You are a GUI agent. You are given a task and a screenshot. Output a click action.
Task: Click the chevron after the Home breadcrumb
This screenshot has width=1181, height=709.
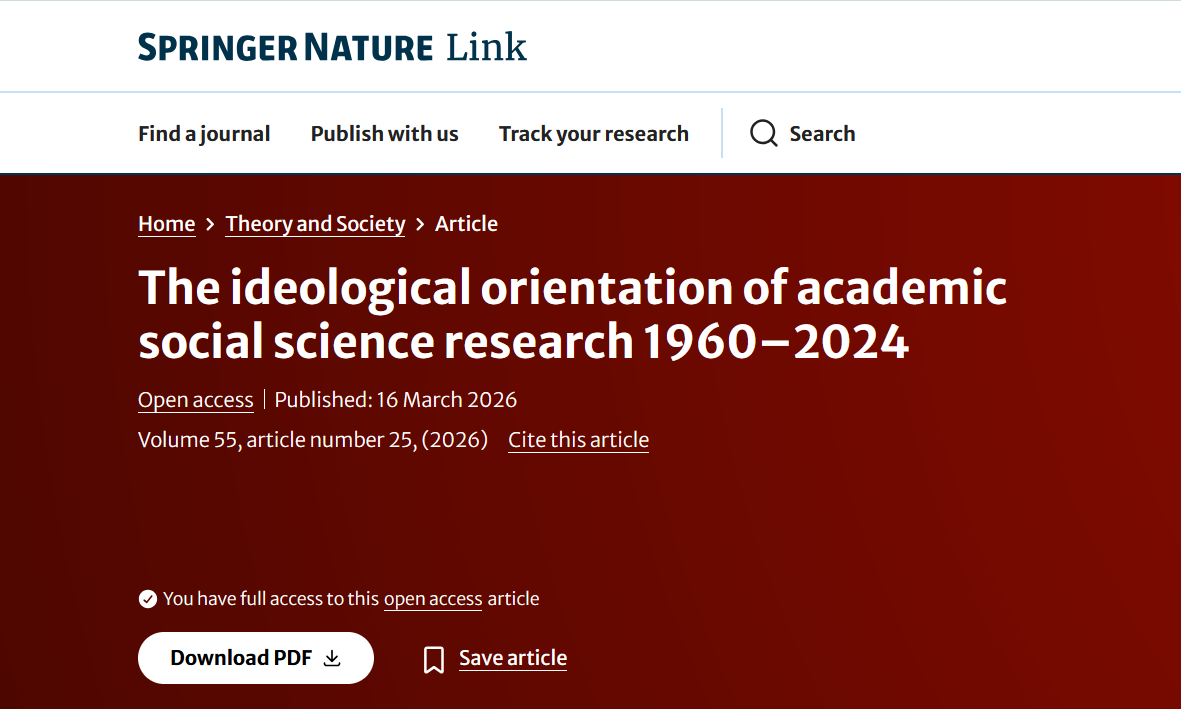click(210, 224)
